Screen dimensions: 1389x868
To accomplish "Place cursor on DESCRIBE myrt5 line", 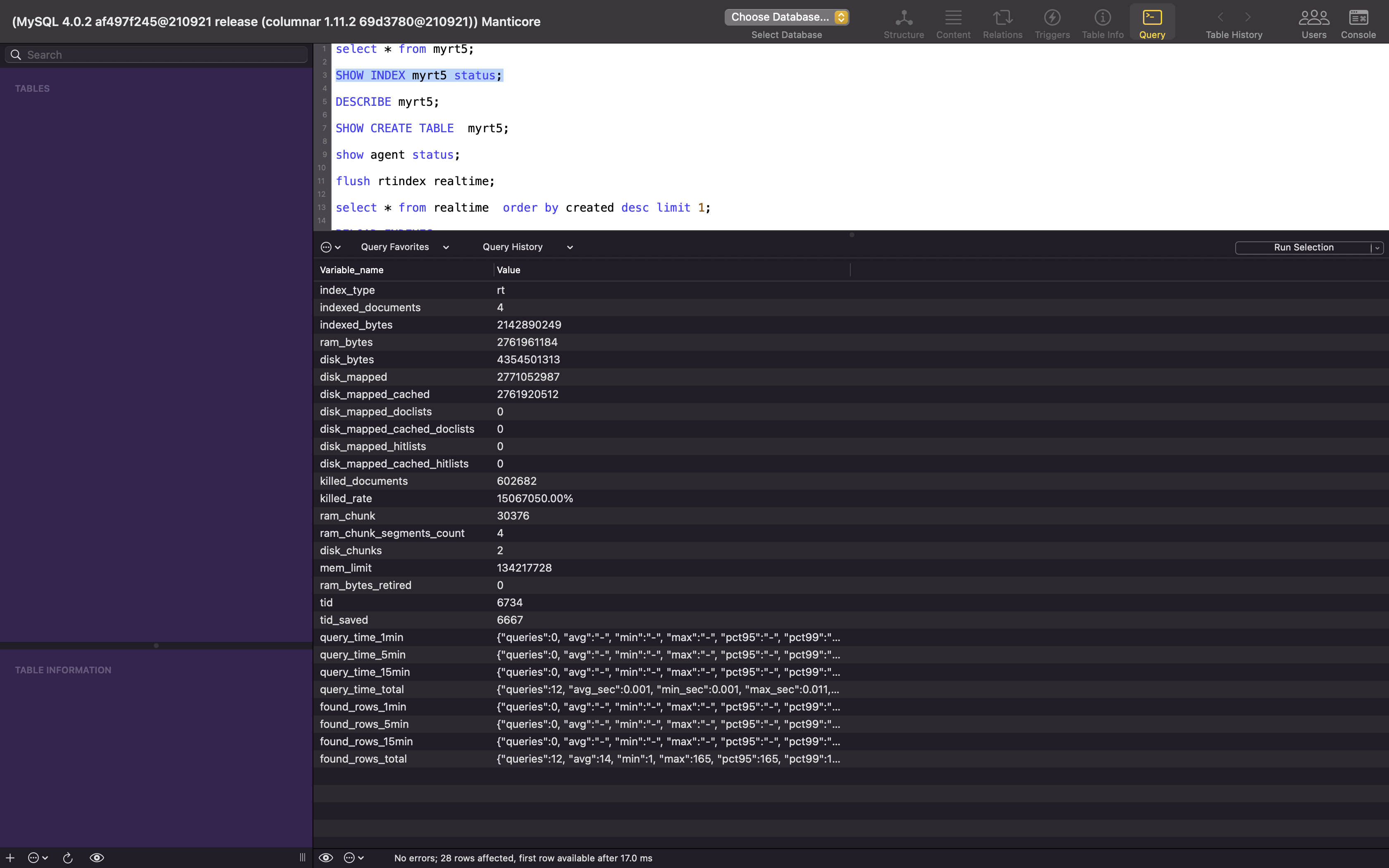I will [387, 102].
